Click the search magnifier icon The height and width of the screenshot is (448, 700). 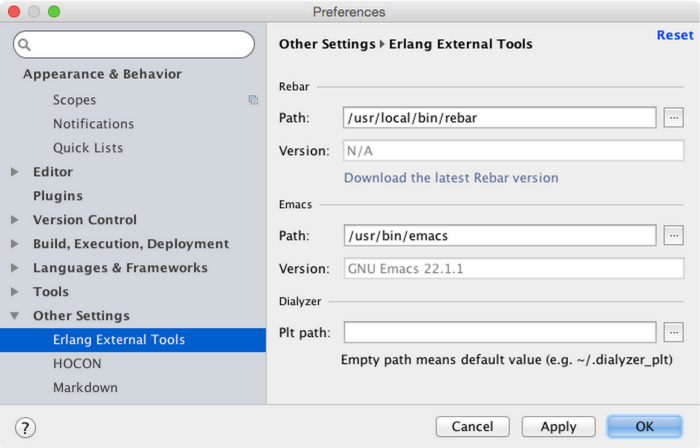pyautogui.click(x=24, y=45)
